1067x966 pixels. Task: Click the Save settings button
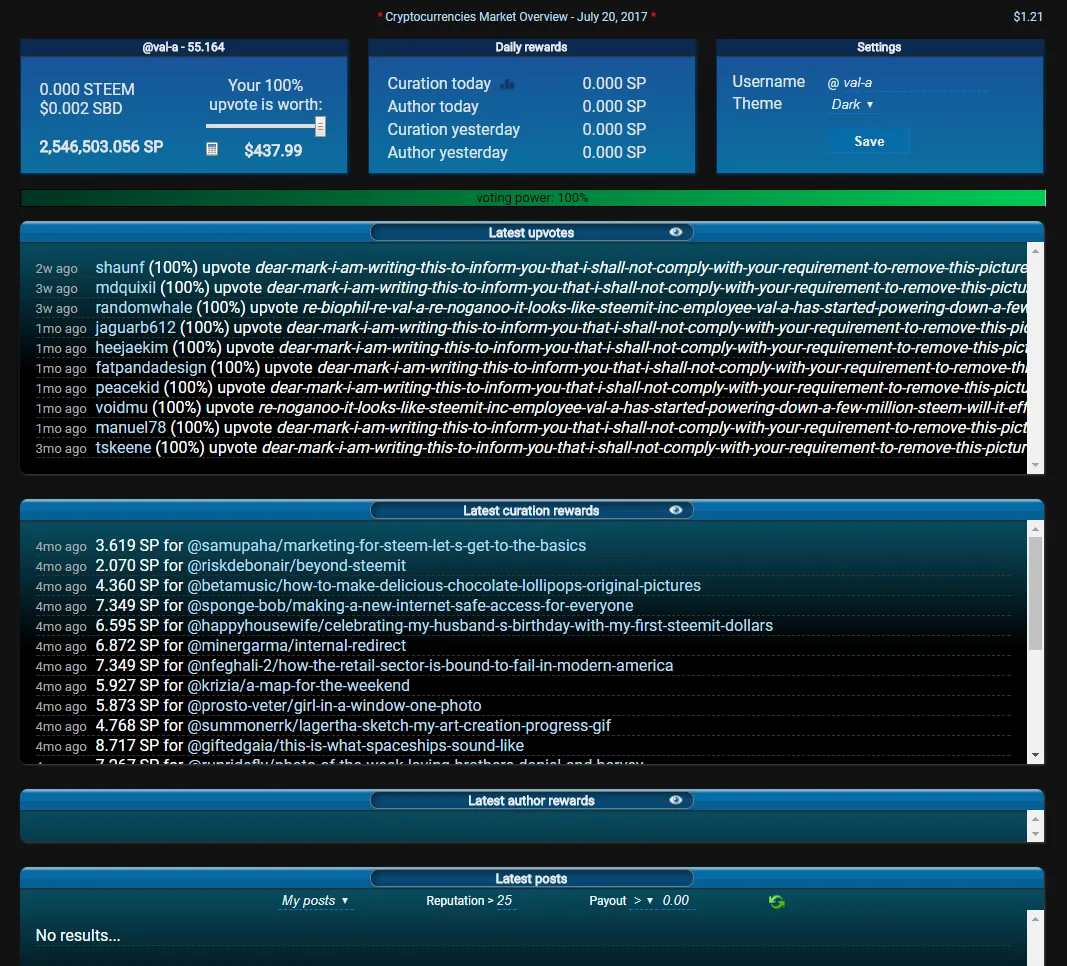coord(869,141)
